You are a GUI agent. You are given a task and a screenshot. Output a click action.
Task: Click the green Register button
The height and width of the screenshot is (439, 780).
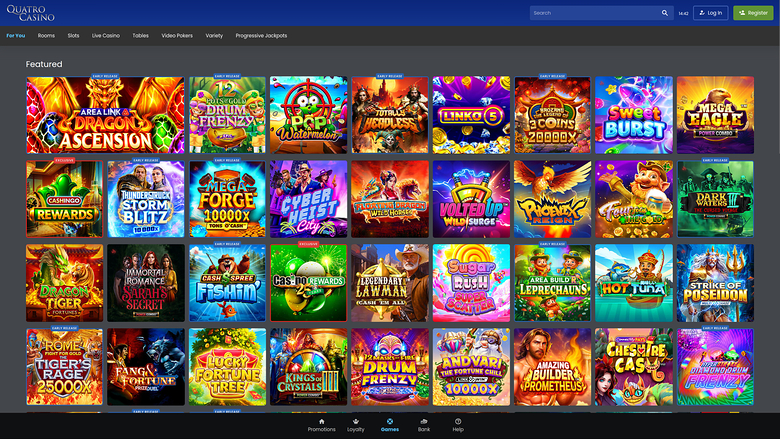(753, 13)
